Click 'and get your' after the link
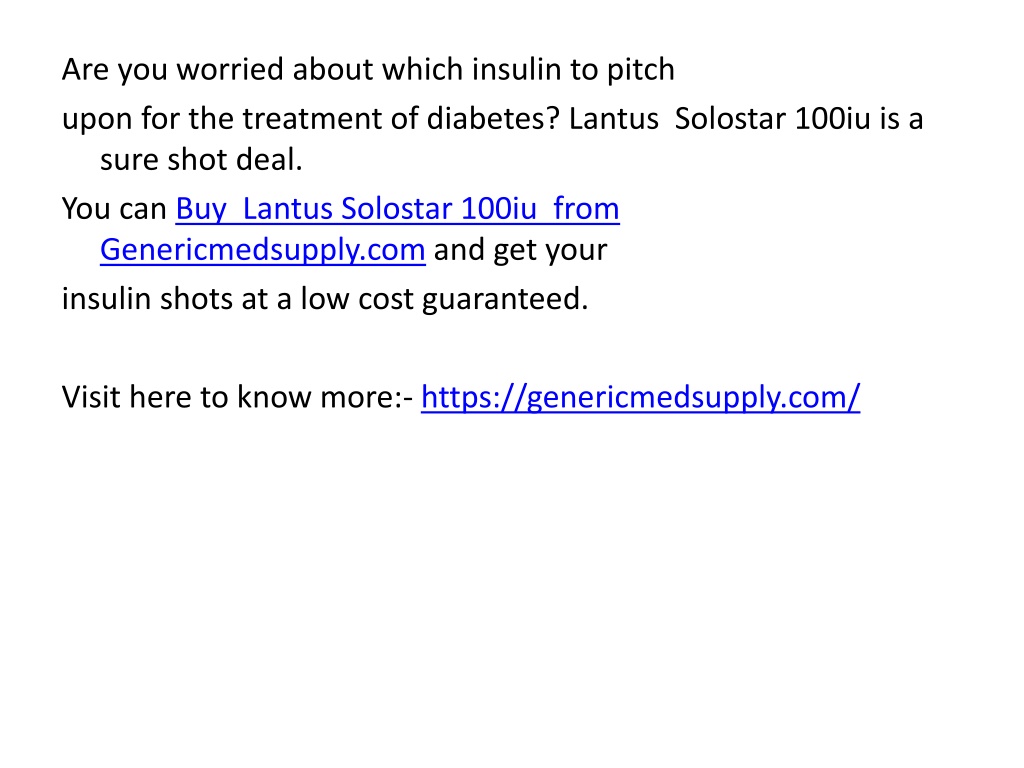1024x768 pixels. (520, 251)
